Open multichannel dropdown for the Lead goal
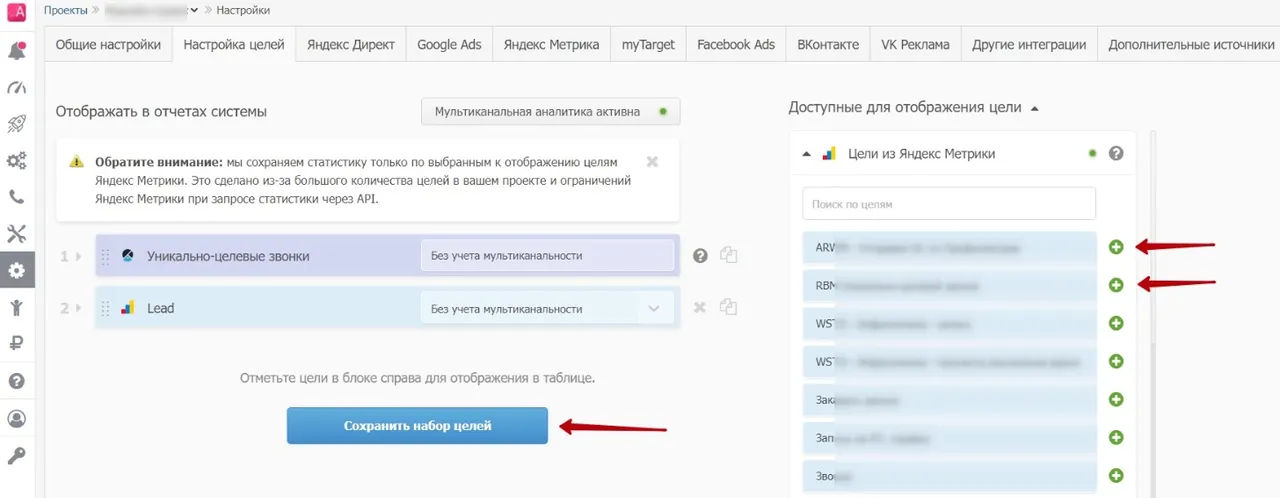This screenshot has height=498, width=1280. pos(547,309)
